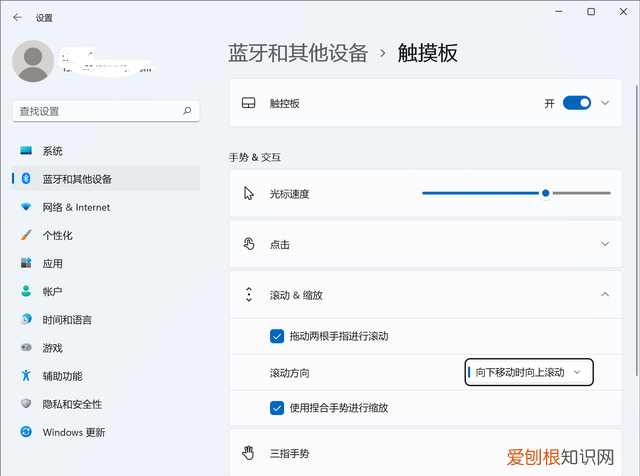The image size is (640, 476).
Task: Click the 系统 monitor icon
Action: coord(26,151)
